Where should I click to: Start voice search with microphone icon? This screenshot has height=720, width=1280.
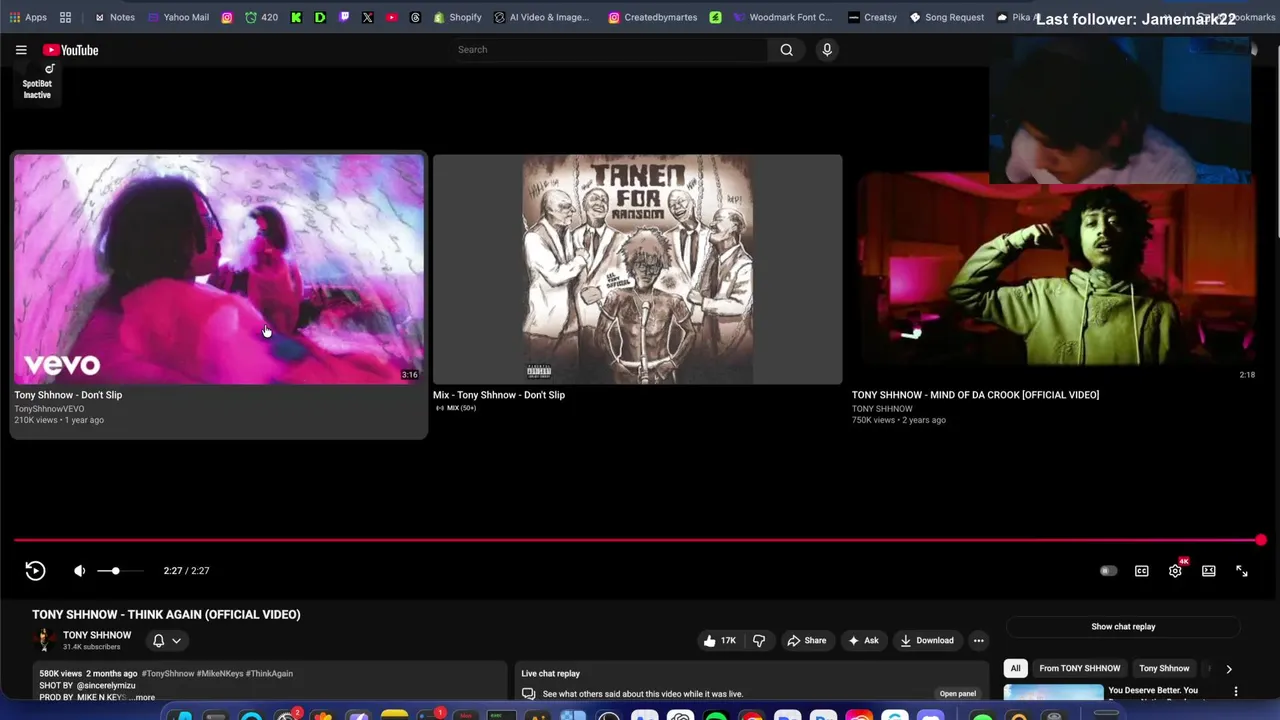coord(827,50)
